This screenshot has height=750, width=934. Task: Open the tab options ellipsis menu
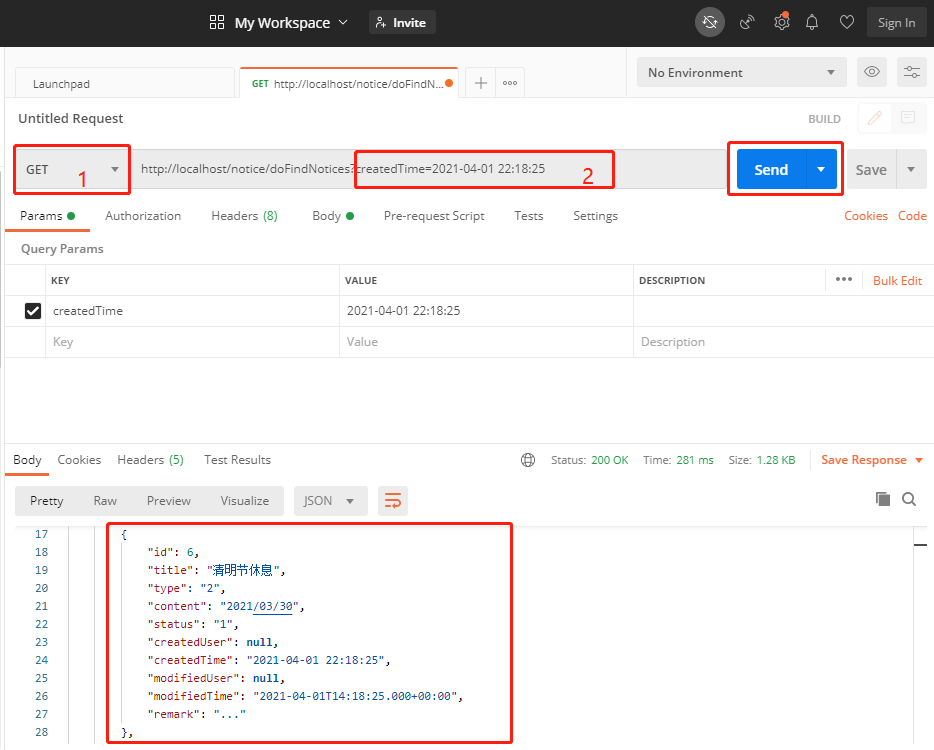(x=510, y=83)
